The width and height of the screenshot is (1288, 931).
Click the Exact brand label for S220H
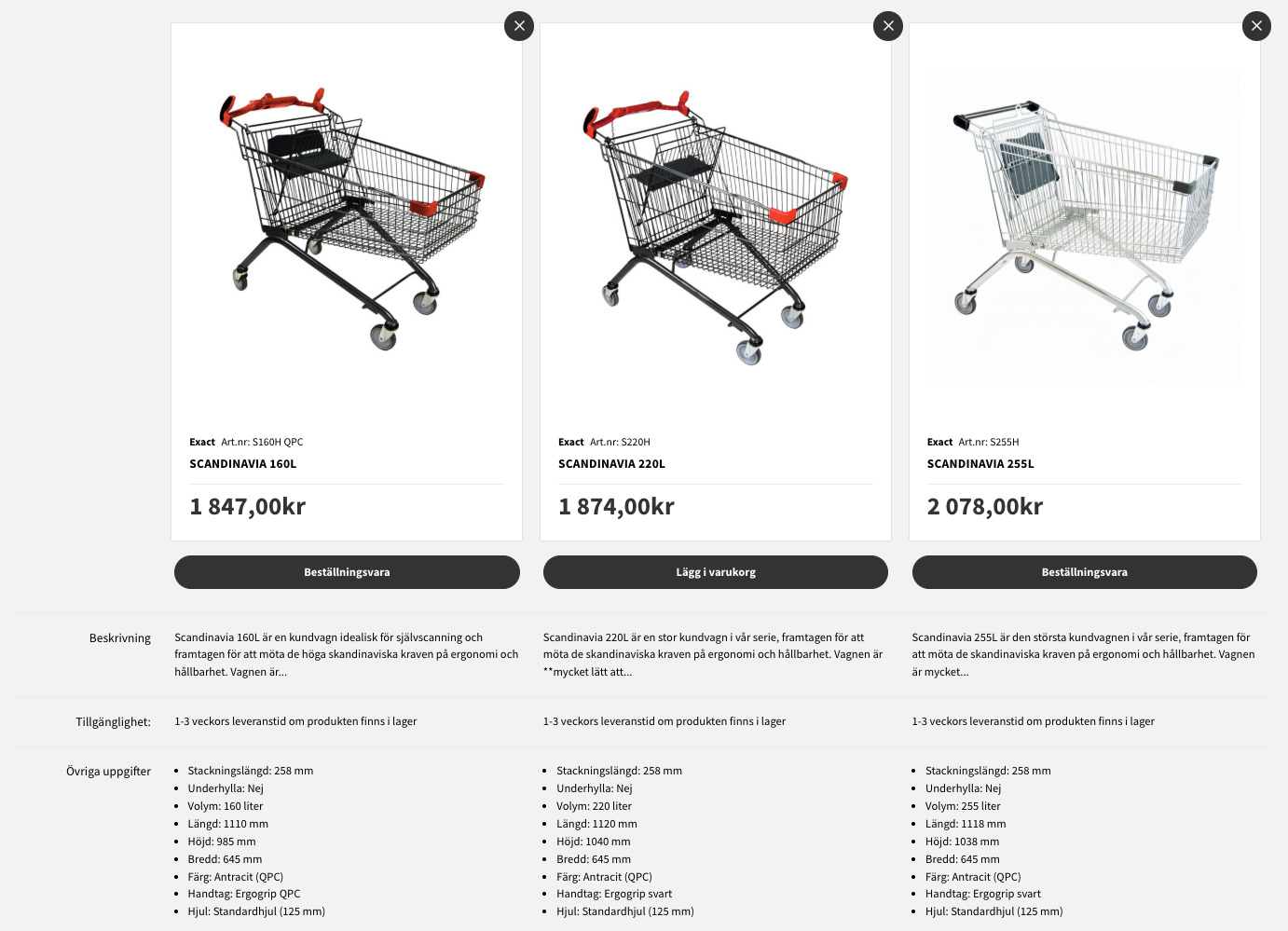[571, 443]
